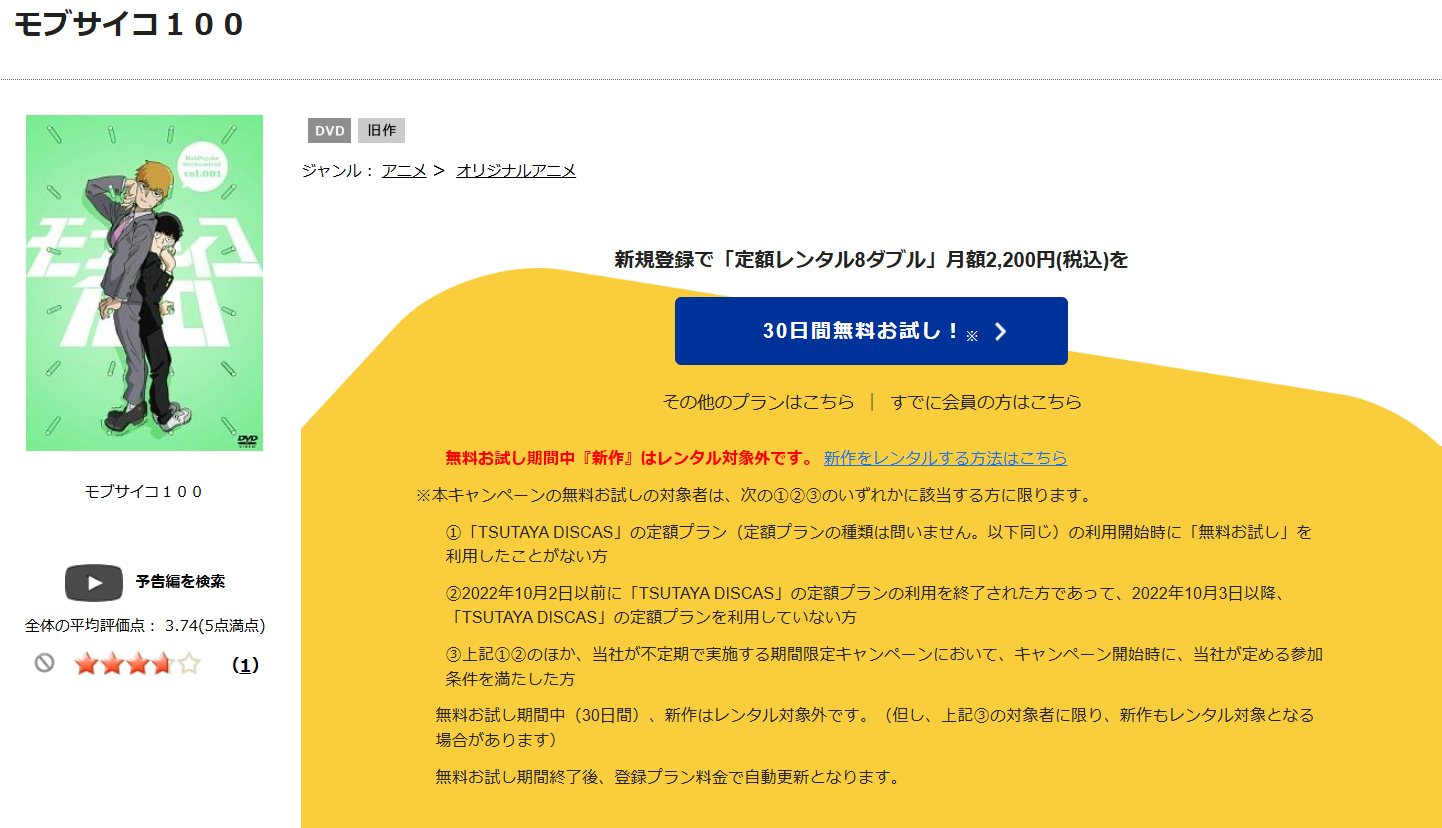Expand the アニメ genre category
The height and width of the screenshot is (828, 1442).
tap(403, 170)
